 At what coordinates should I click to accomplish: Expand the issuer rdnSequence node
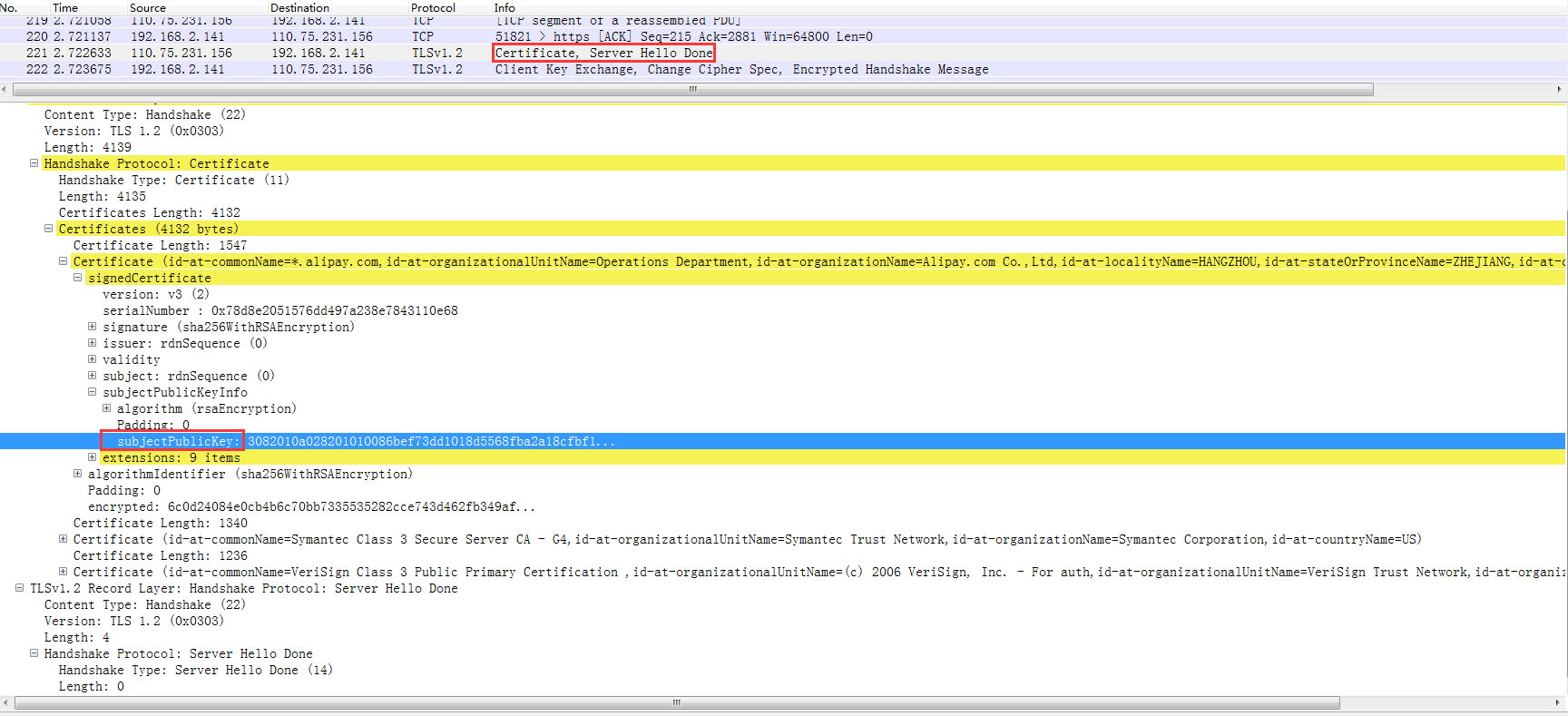coord(92,343)
